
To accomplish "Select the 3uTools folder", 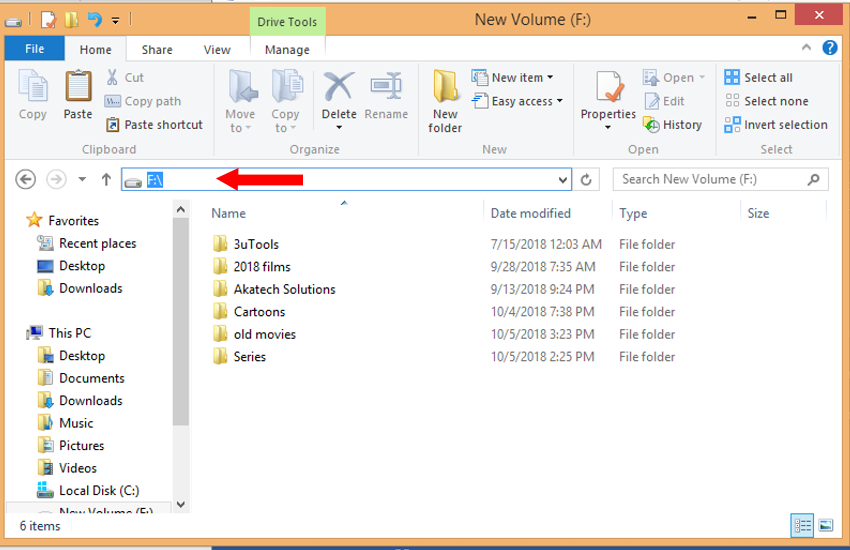I will (246, 244).
